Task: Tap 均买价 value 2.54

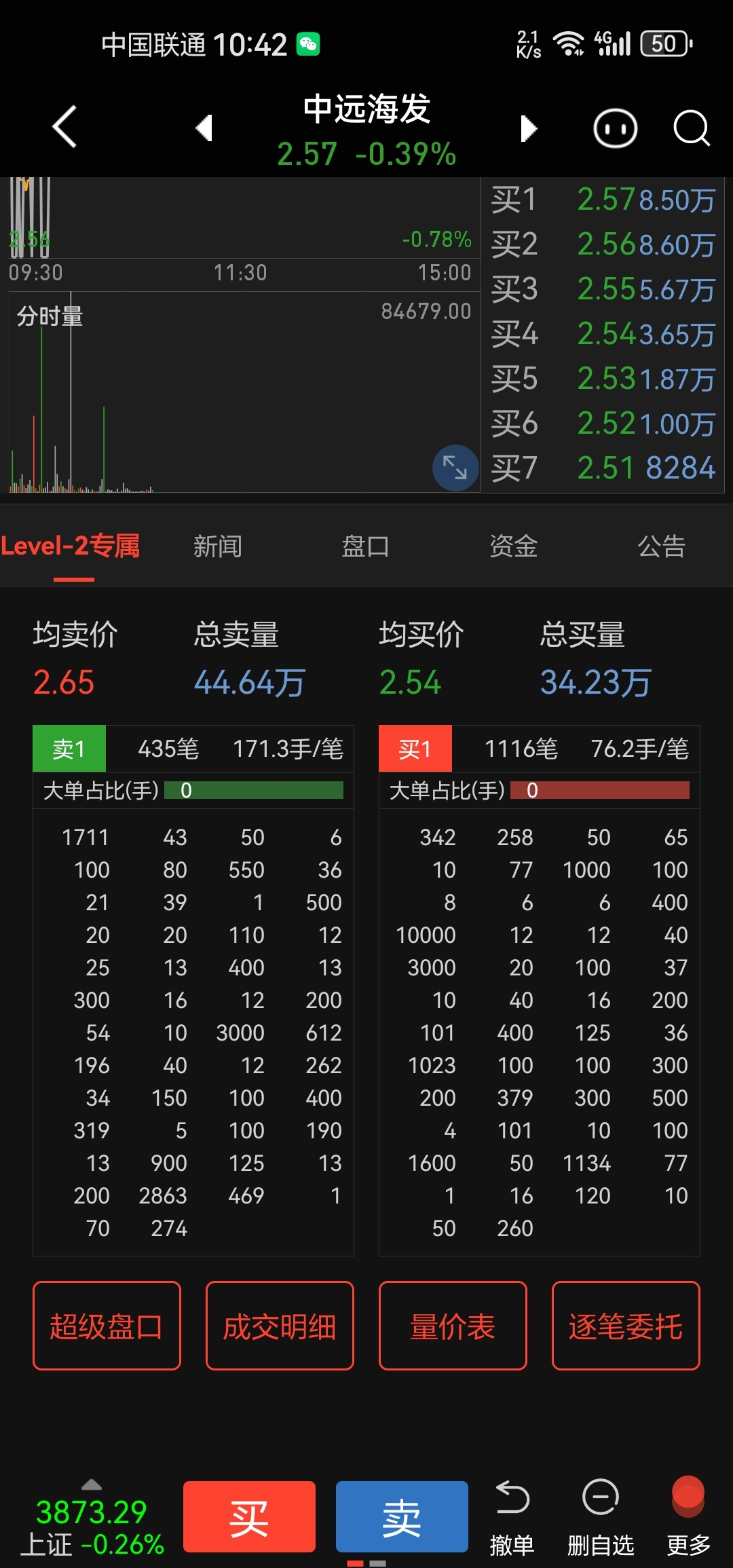Action: point(410,682)
